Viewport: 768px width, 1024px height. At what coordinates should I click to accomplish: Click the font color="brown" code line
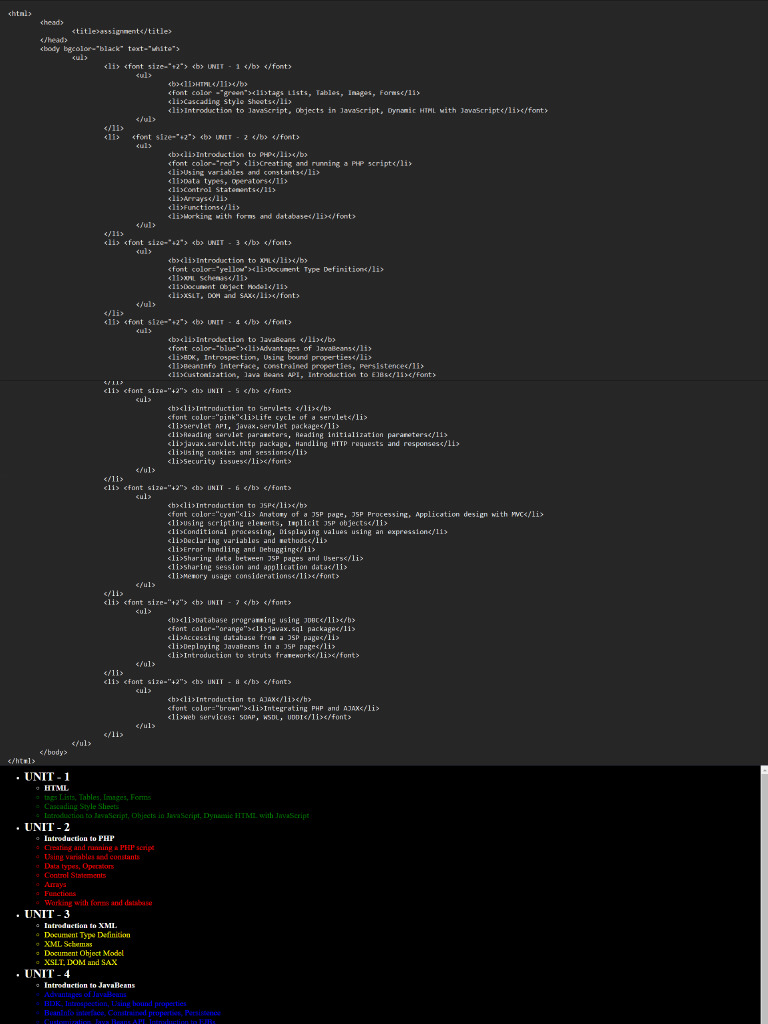pos(273,707)
